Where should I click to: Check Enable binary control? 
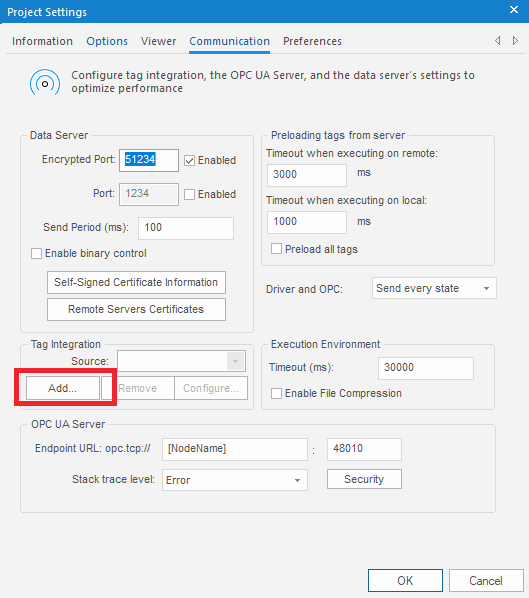(36, 254)
